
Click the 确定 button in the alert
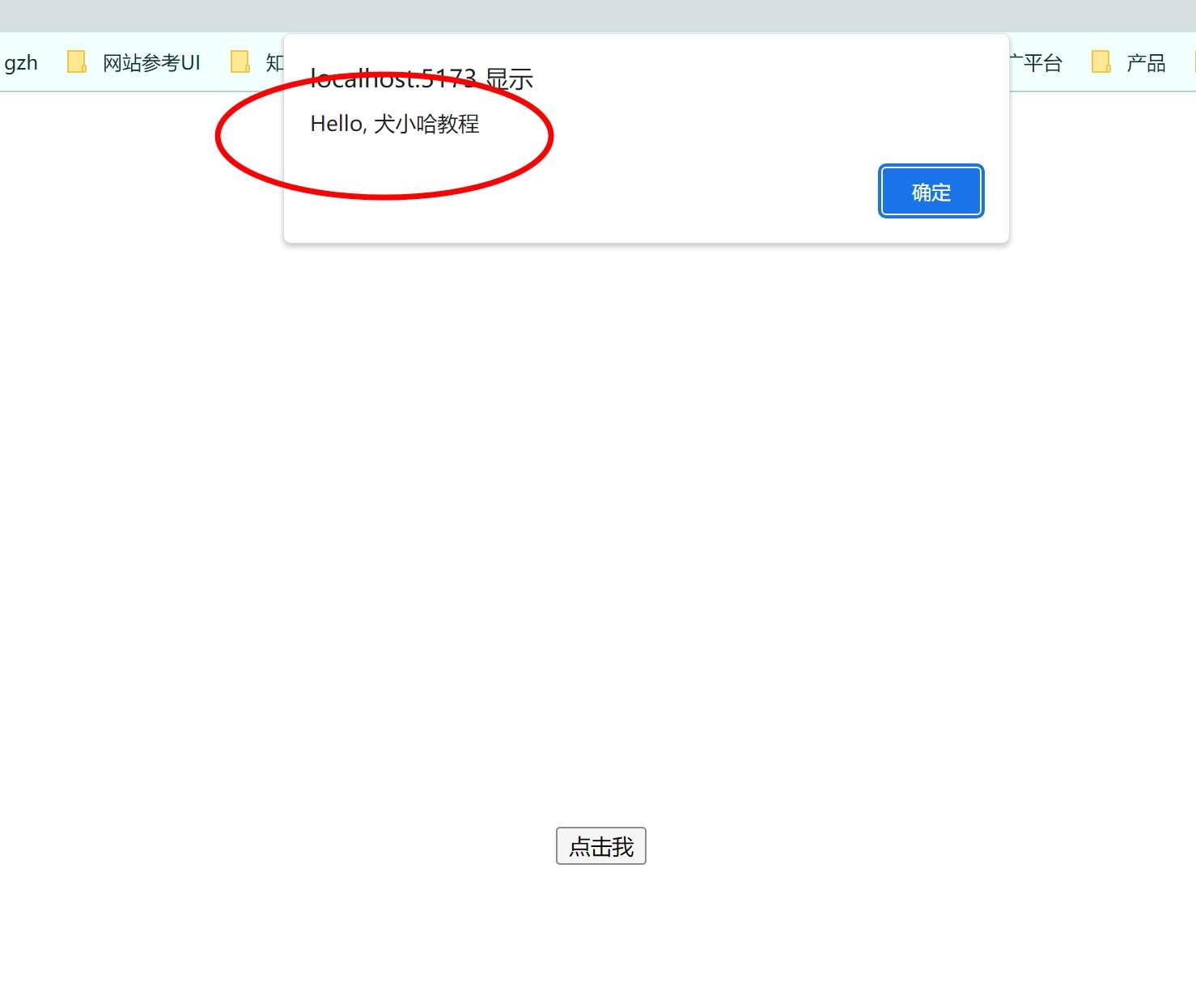click(931, 192)
